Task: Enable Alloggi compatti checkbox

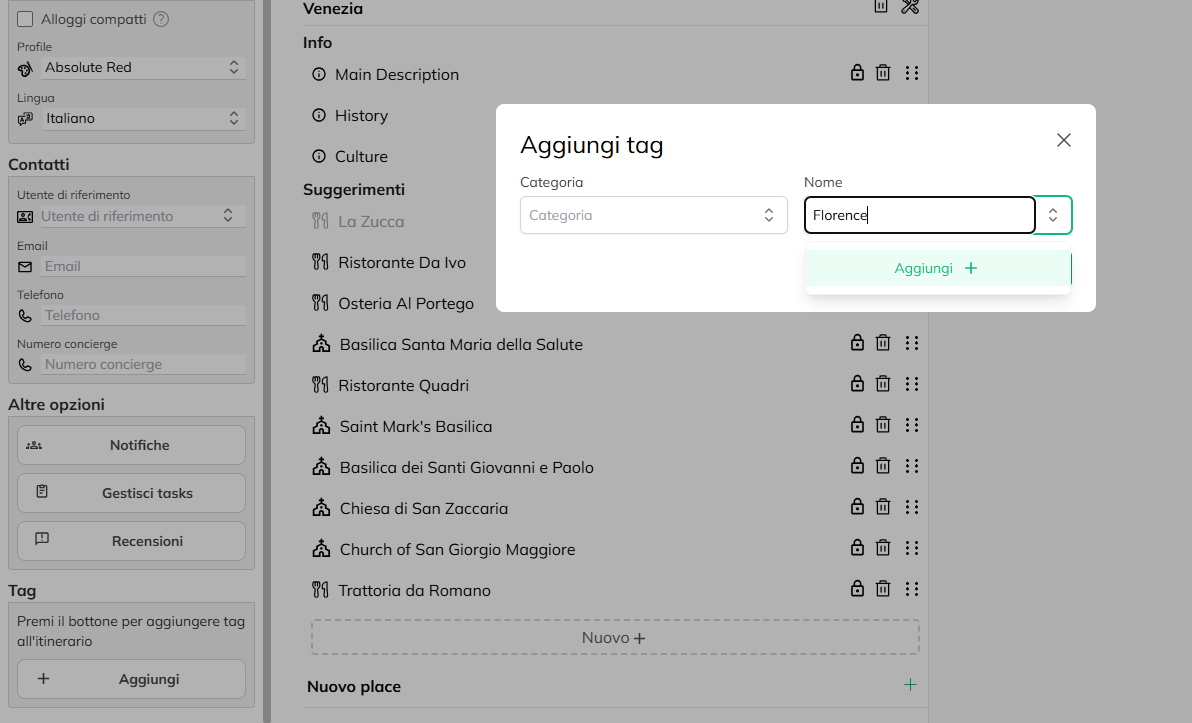Action: coord(26,19)
